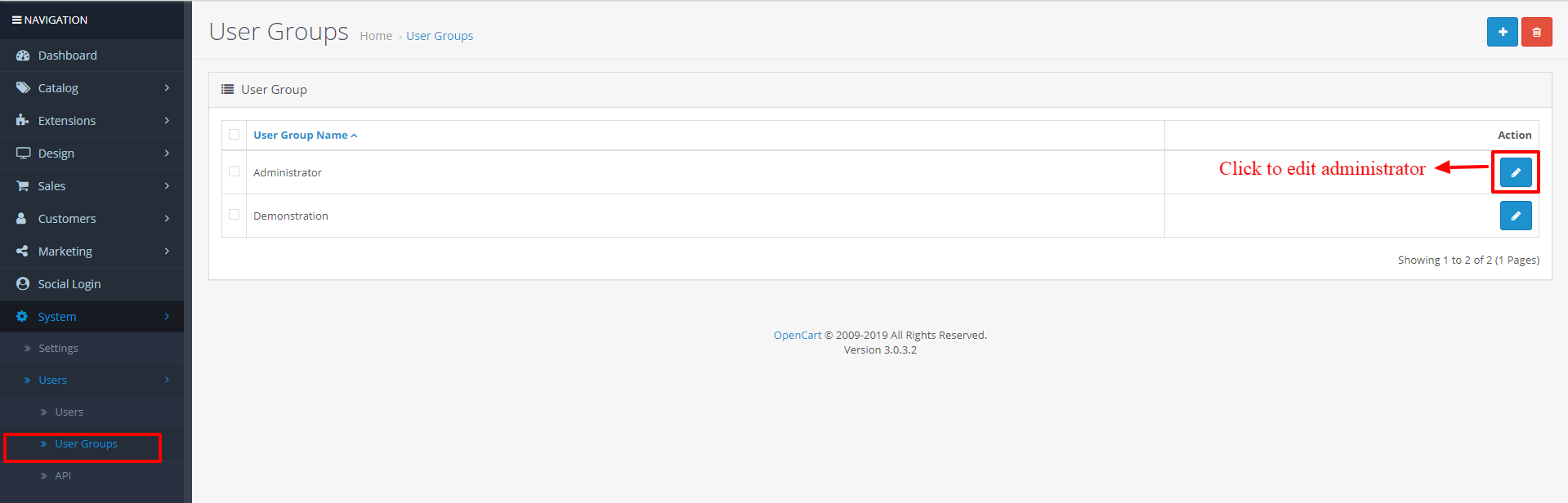The height and width of the screenshot is (503, 1568).
Task: Toggle the select-all checkbox in table header
Action: click(x=235, y=135)
